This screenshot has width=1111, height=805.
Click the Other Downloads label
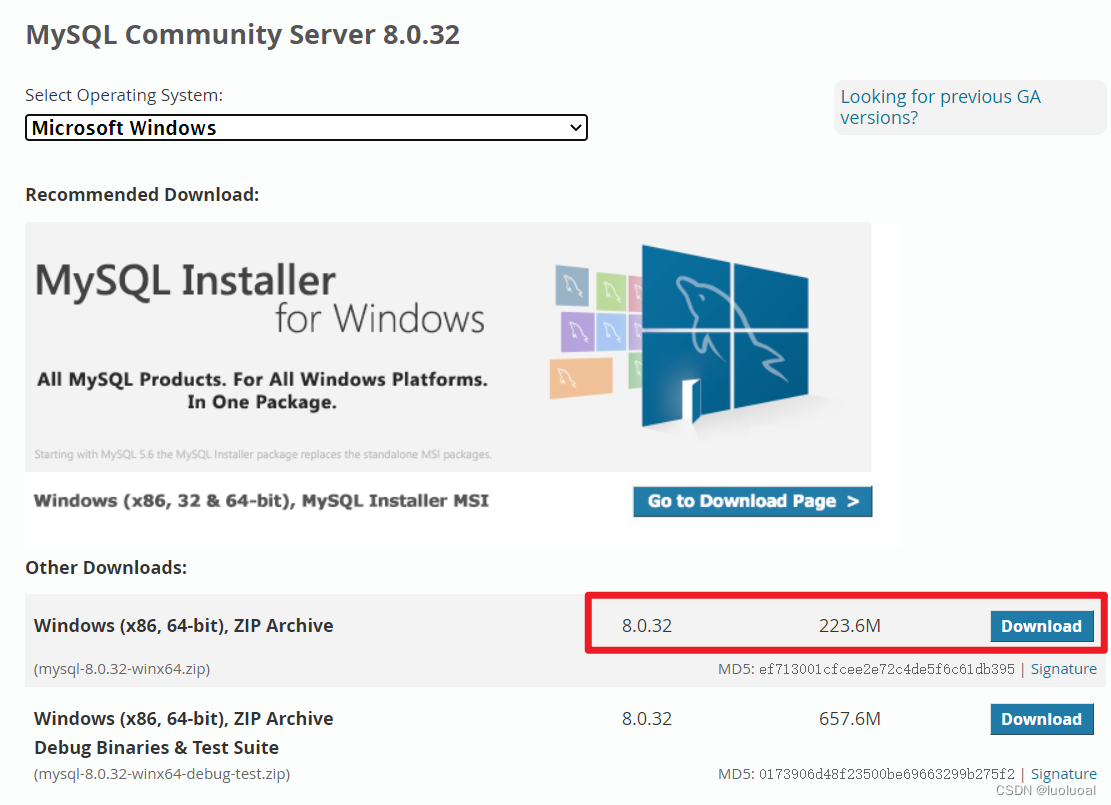click(x=106, y=568)
